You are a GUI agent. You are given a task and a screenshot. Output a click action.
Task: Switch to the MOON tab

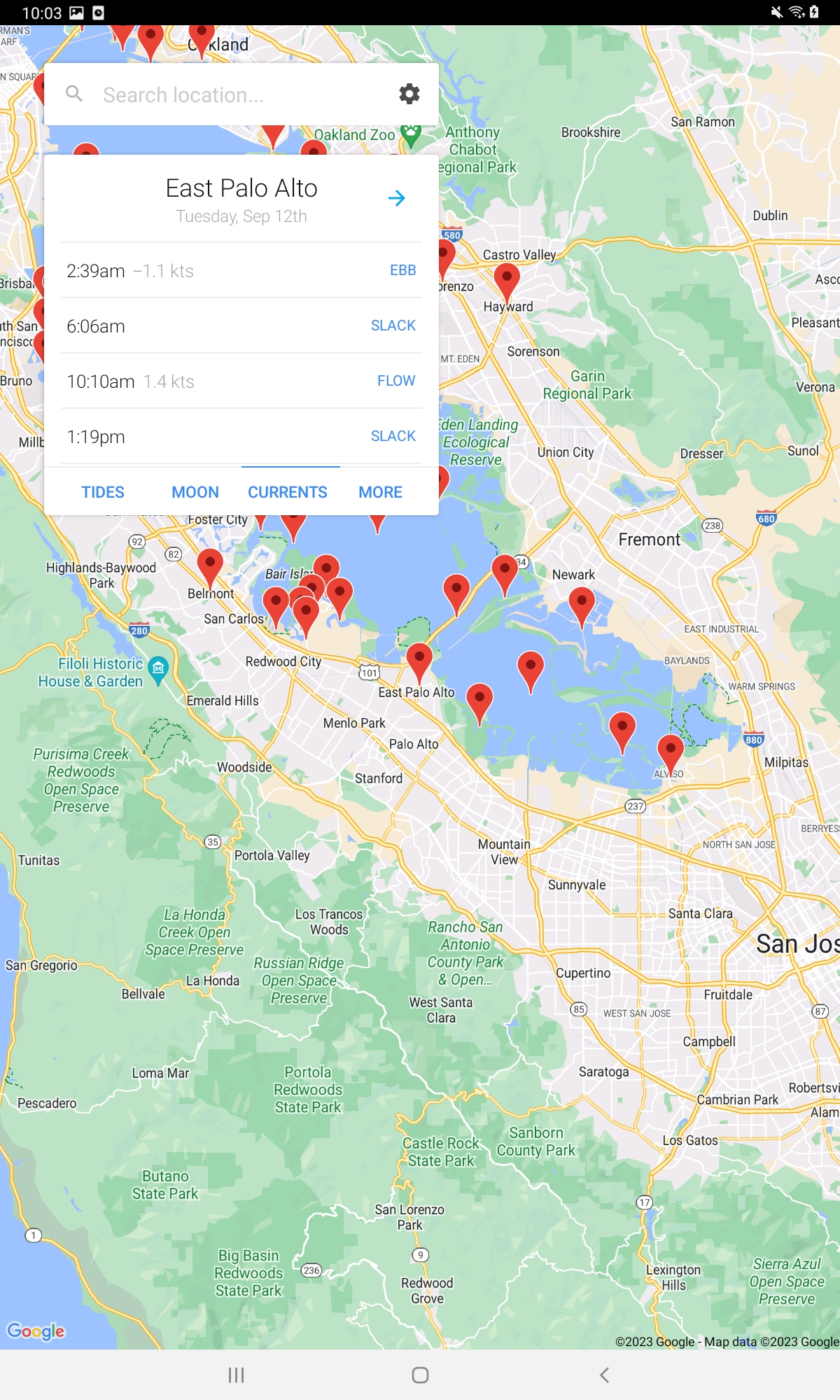coord(195,492)
